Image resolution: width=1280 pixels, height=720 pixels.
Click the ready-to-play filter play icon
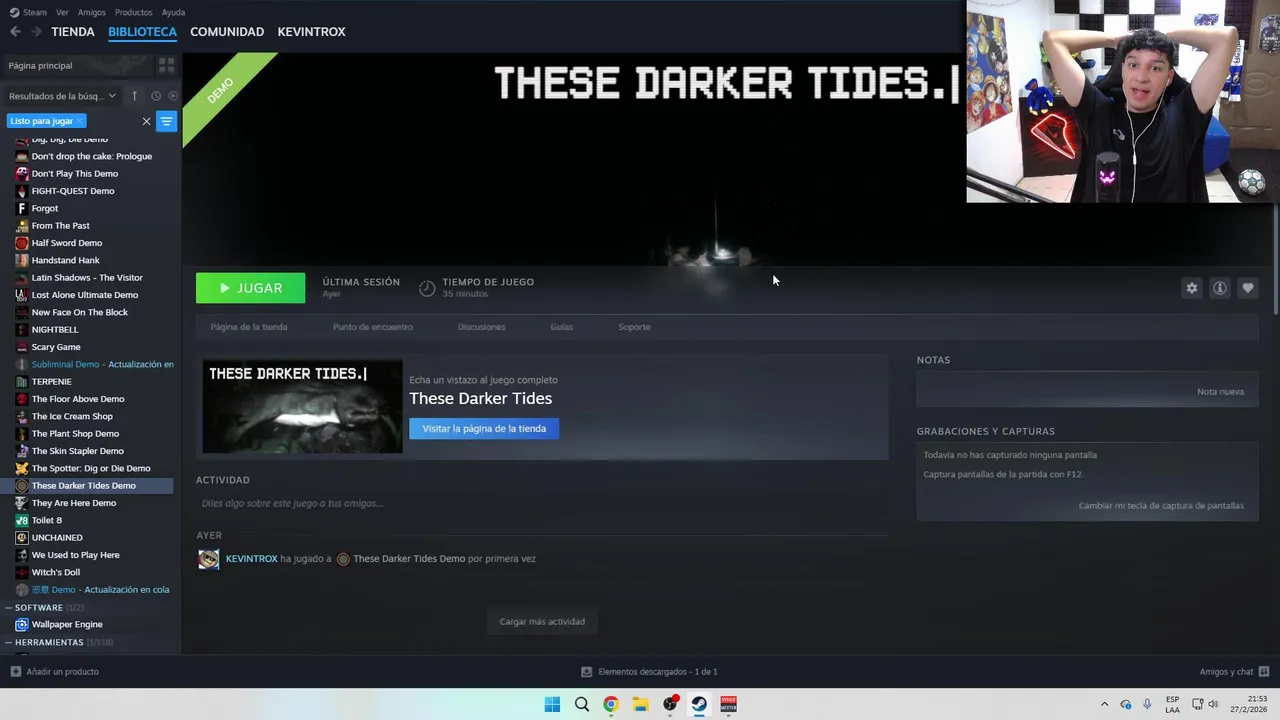(173, 96)
